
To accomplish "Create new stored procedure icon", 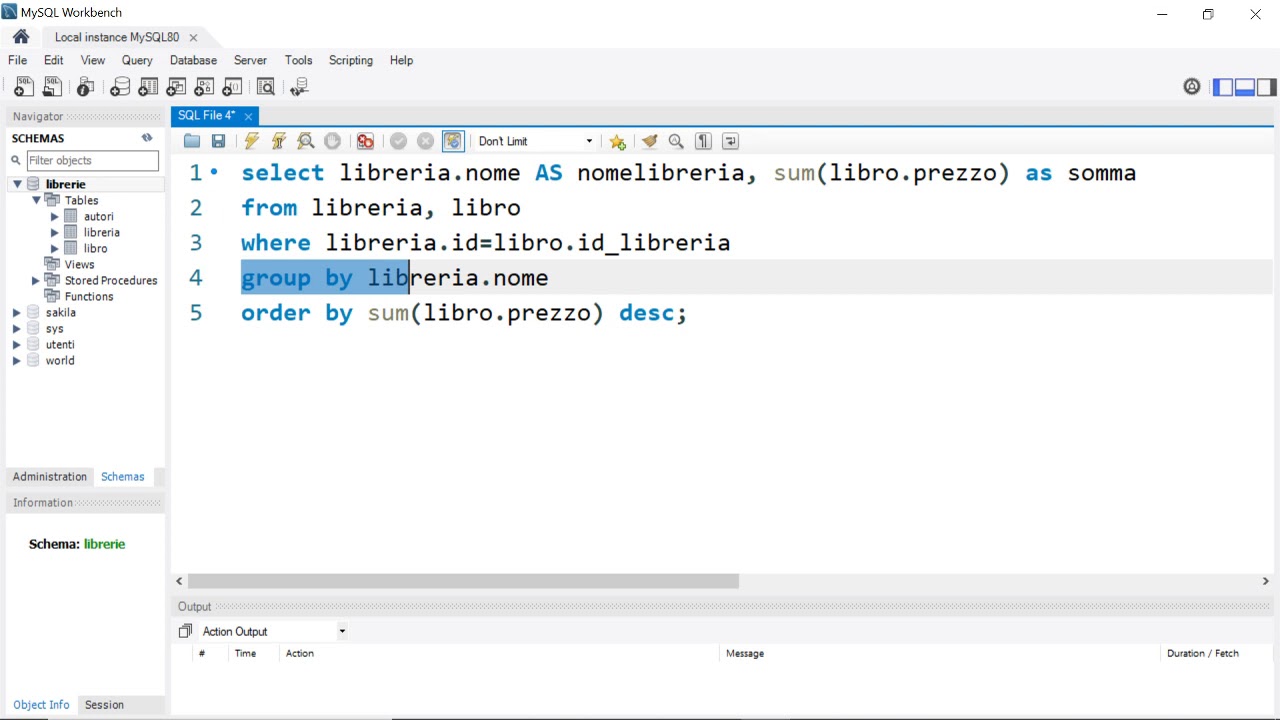I will (204, 87).
